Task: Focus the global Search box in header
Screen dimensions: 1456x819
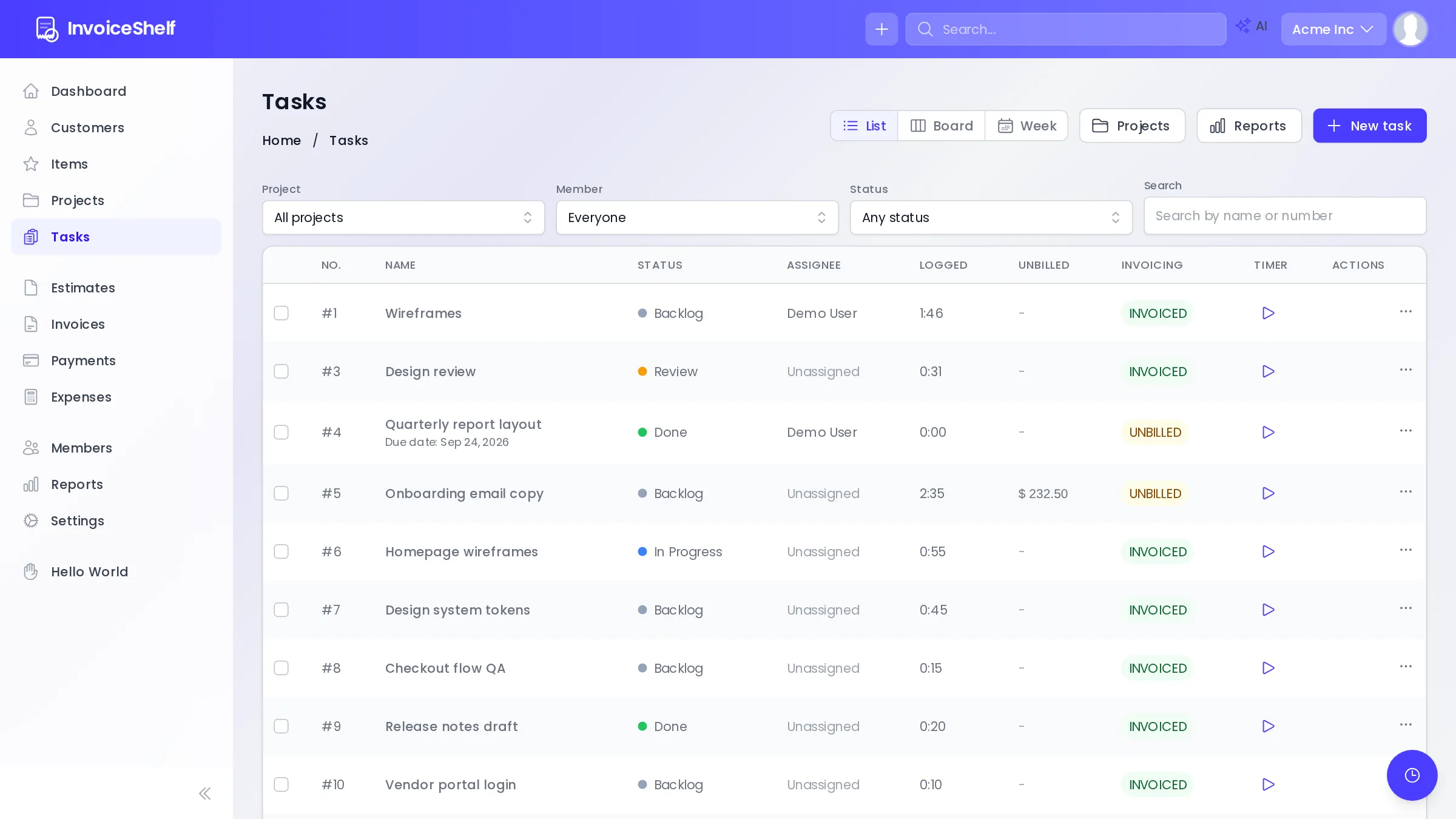Action: 1066,29
